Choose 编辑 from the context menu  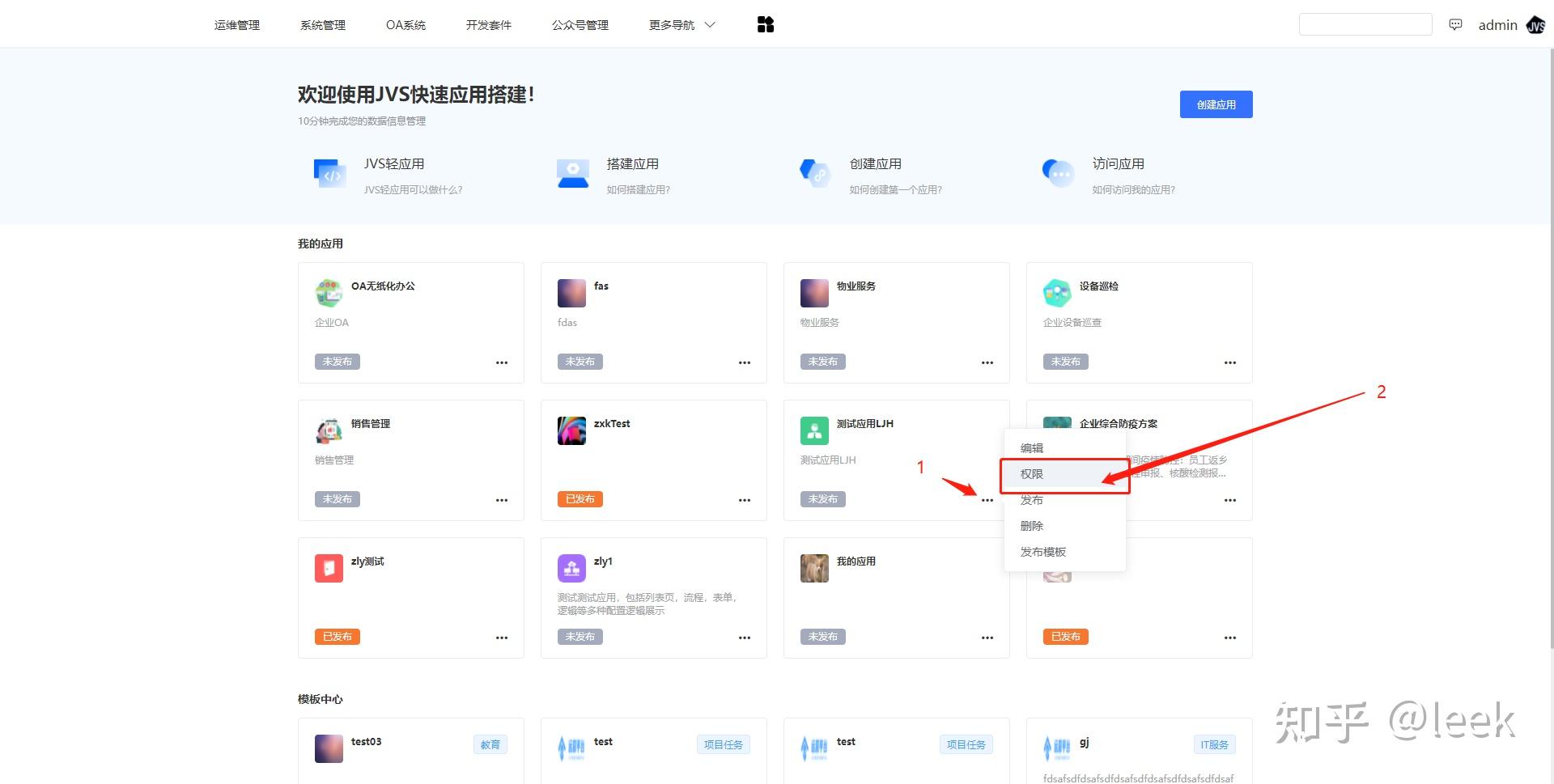pyautogui.click(x=1065, y=448)
